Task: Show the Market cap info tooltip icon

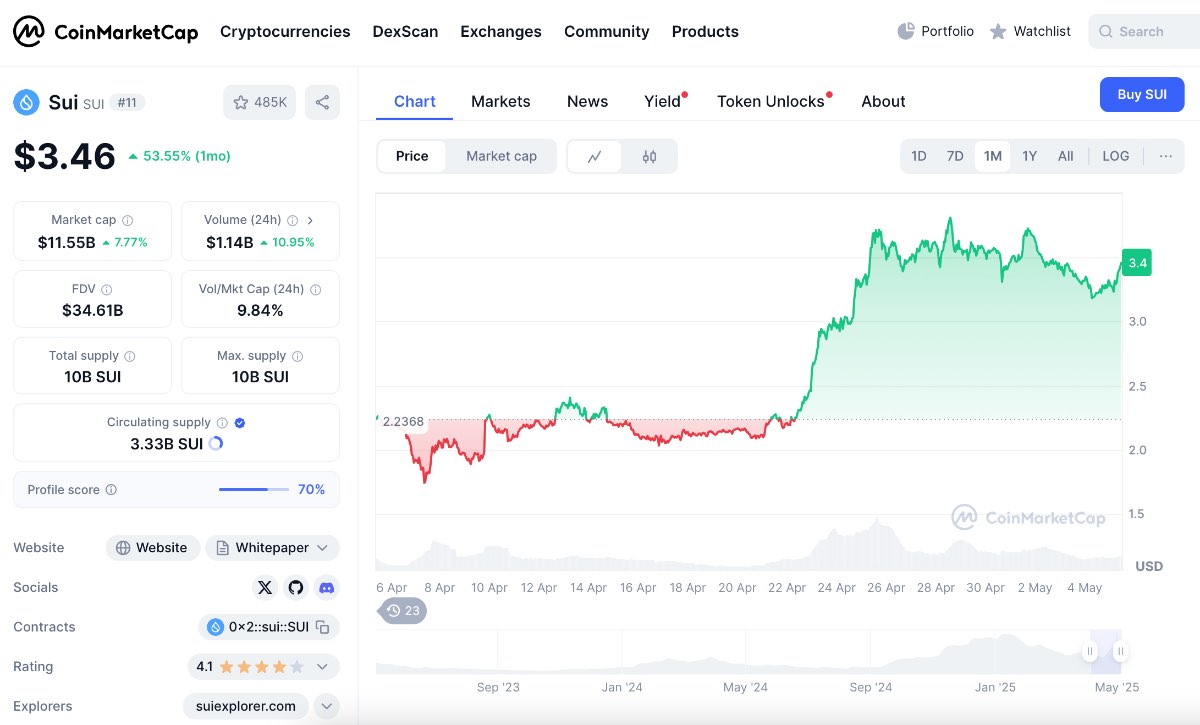Action: (x=127, y=220)
